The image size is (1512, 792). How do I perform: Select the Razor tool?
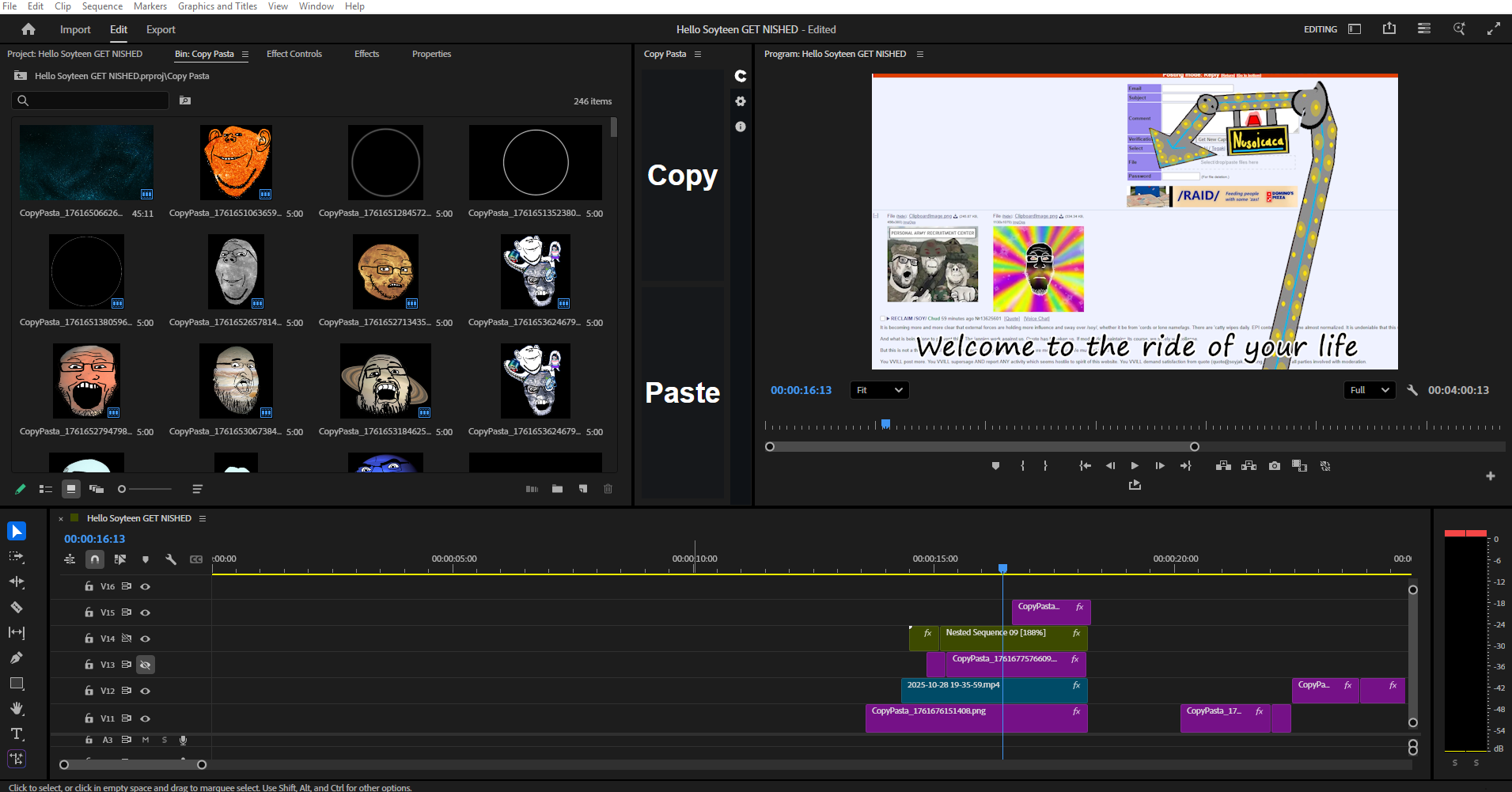tap(16, 608)
